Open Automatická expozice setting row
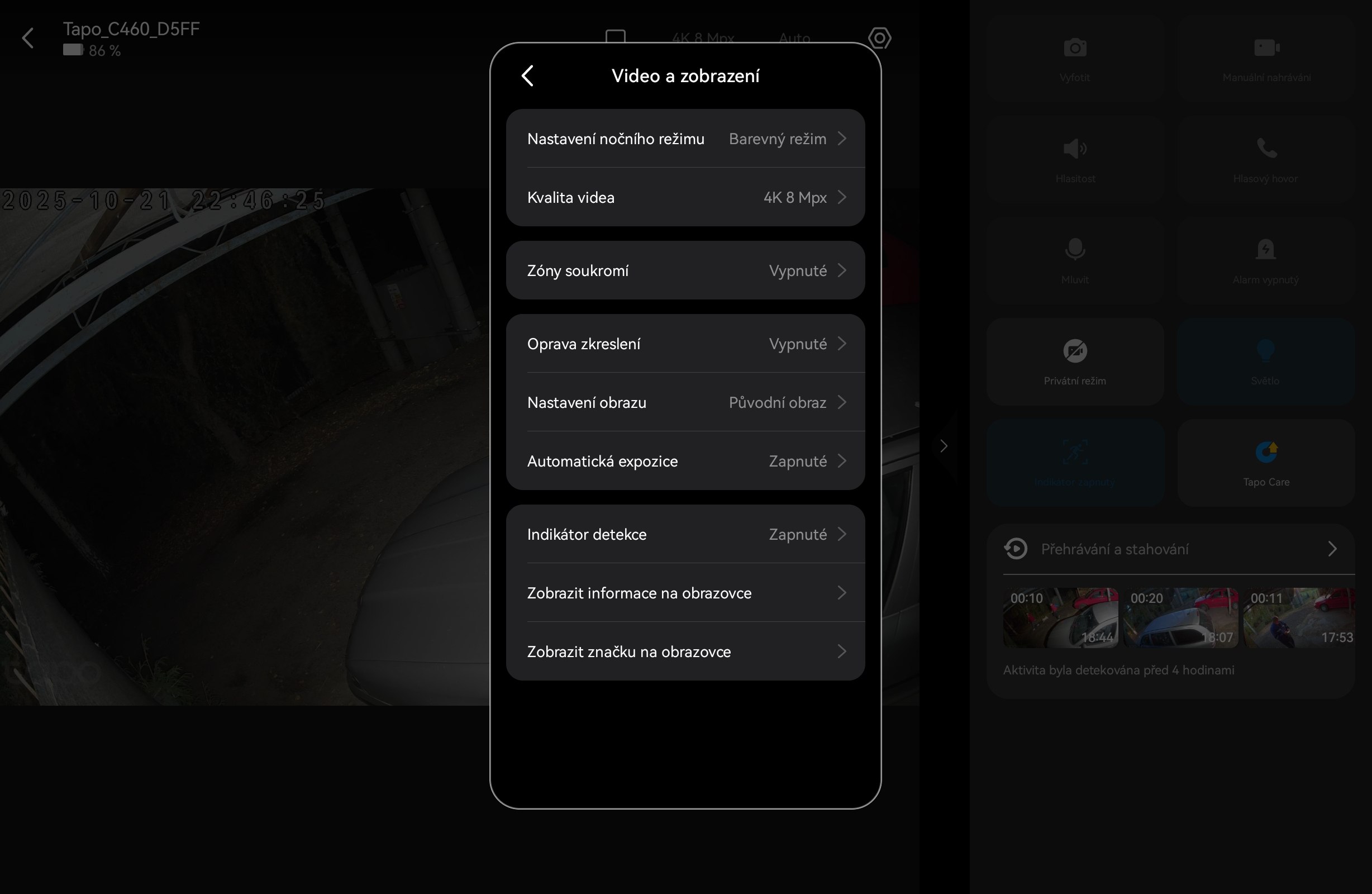The width and height of the screenshot is (1372, 894). coord(685,462)
